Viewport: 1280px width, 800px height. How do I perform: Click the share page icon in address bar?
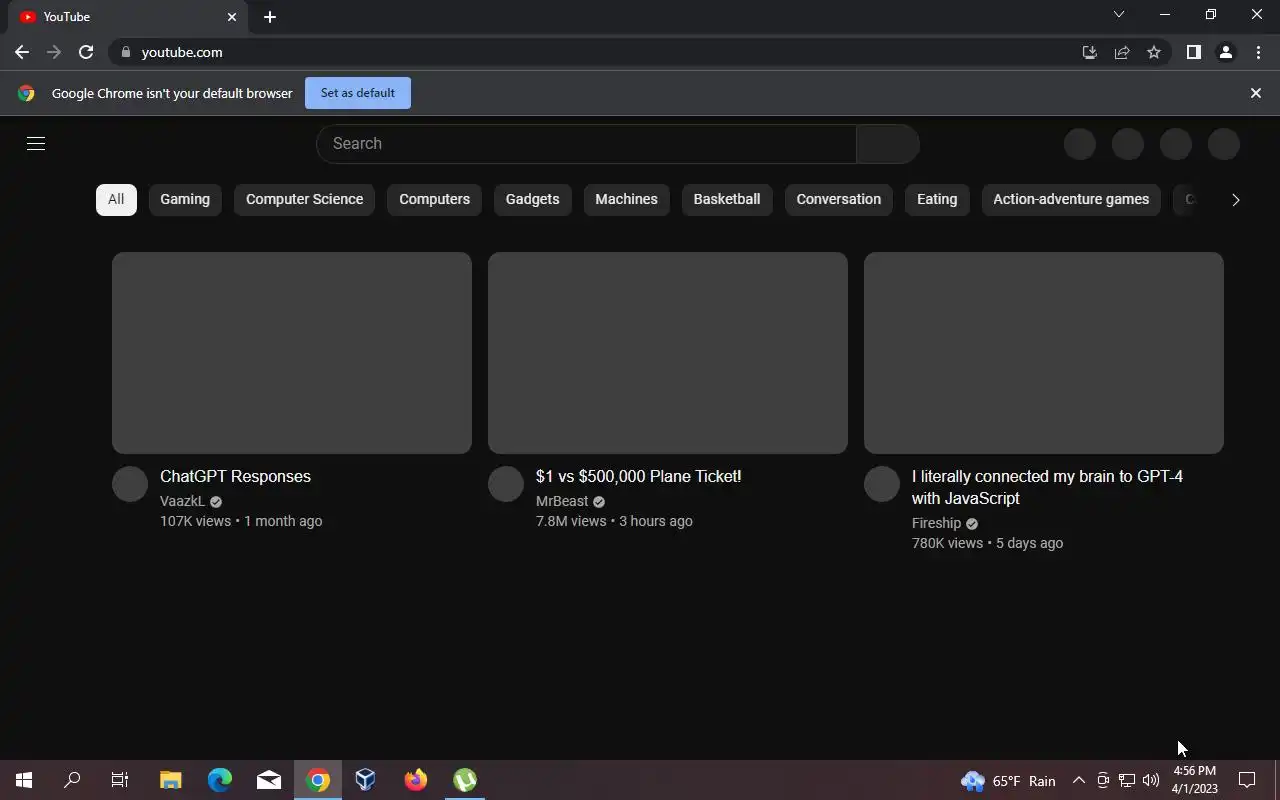coord(1122,52)
